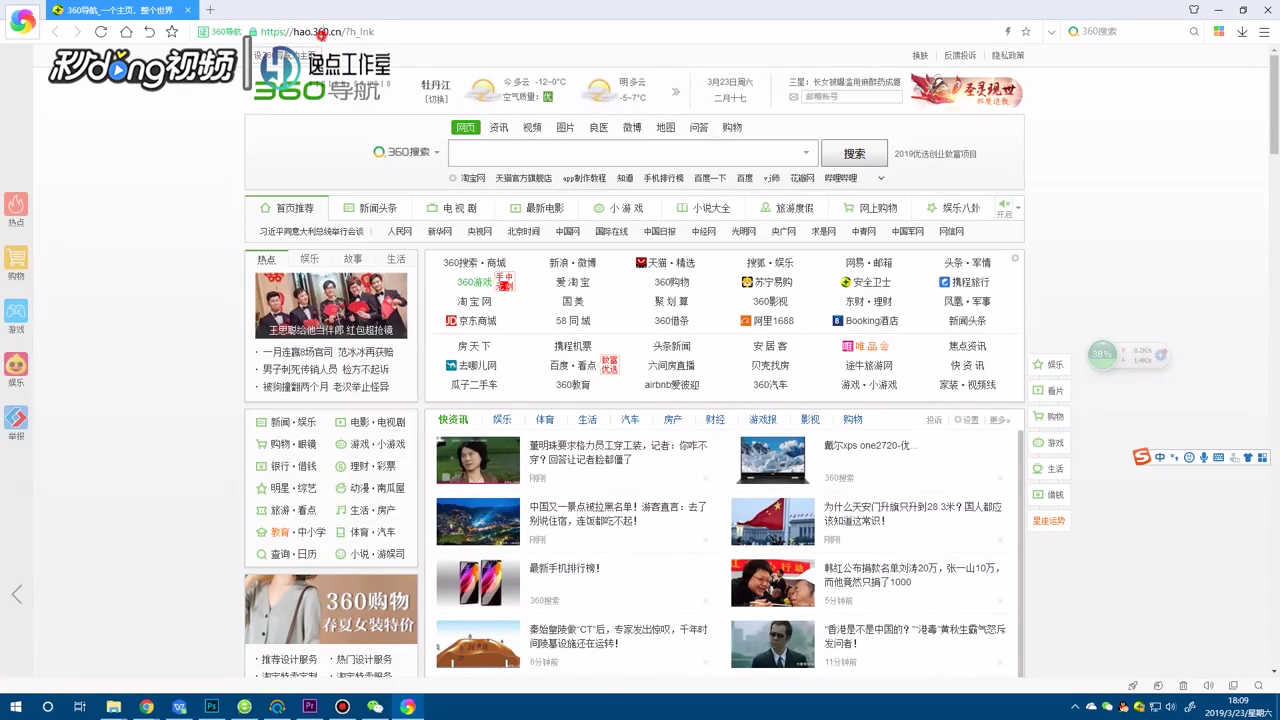Open the 娱乐 sidebar icon
The height and width of the screenshot is (720, 1280).
tap(16, 370)
